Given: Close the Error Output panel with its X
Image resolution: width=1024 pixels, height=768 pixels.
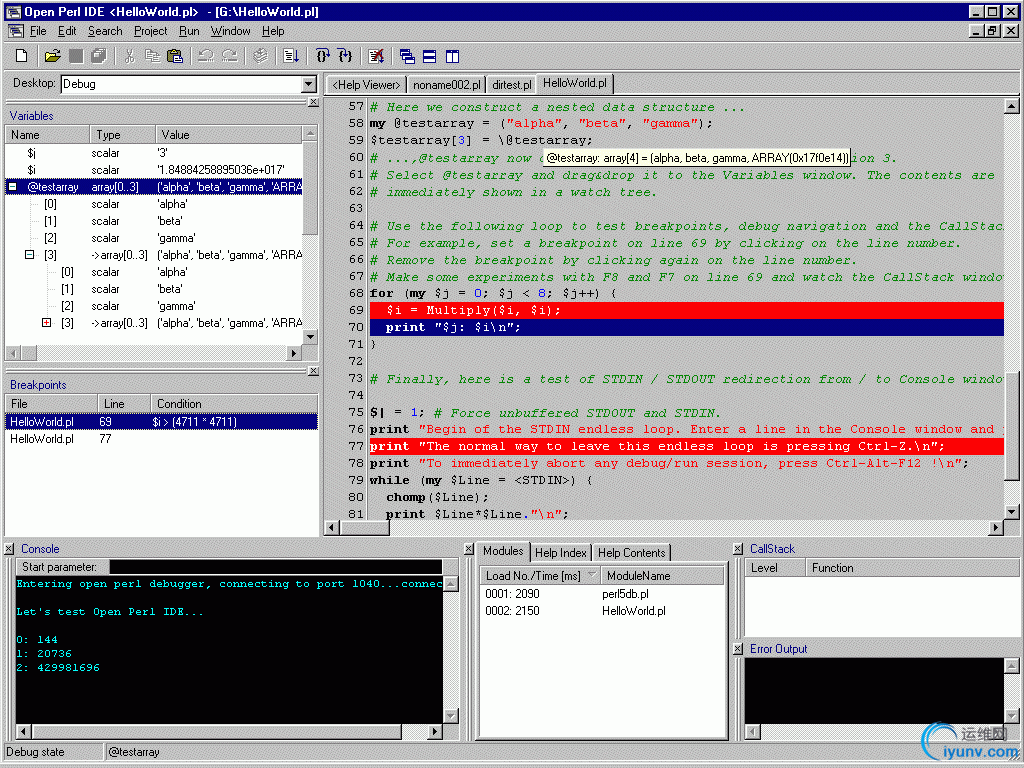Looking at the screenshot, I should [x=737, y=648].
